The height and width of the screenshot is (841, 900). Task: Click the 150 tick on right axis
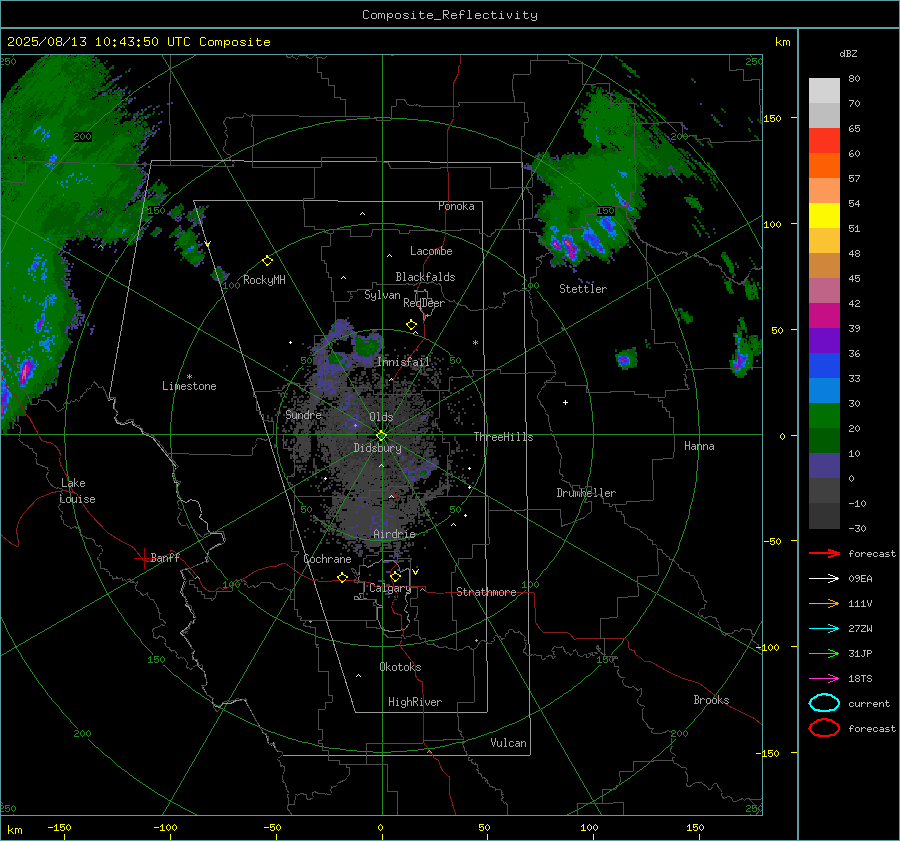[x=772, y=118]
